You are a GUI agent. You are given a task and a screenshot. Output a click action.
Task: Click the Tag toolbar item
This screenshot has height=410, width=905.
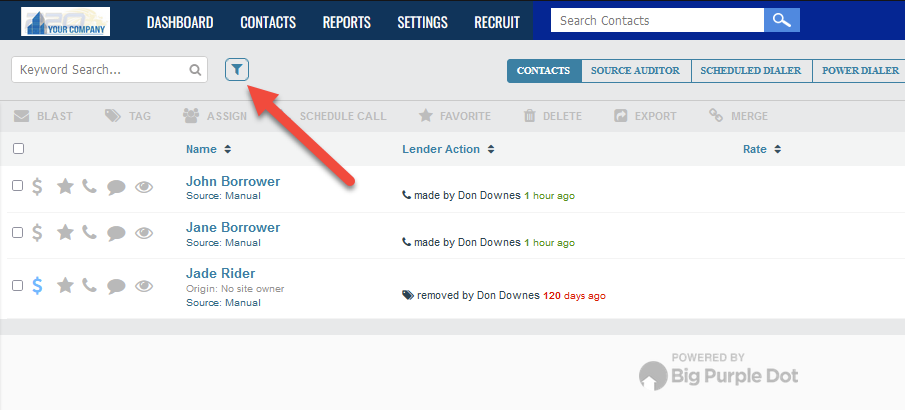pyautogui.click(x=128, y=116)
